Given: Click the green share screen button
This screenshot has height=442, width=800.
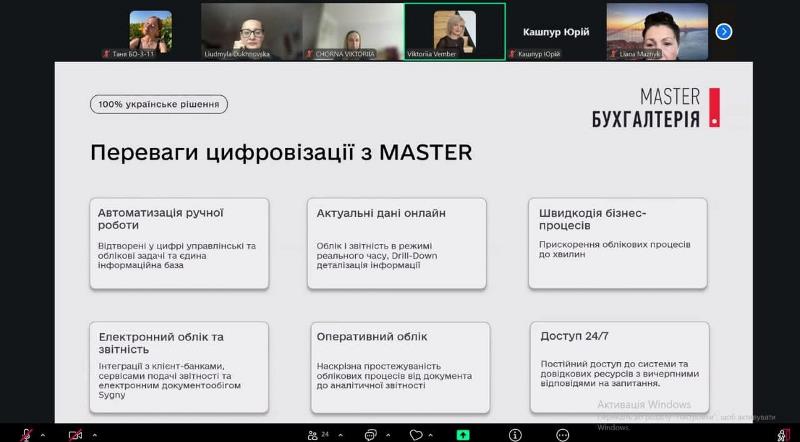Looking at the screenshot, I should point(463,435).
